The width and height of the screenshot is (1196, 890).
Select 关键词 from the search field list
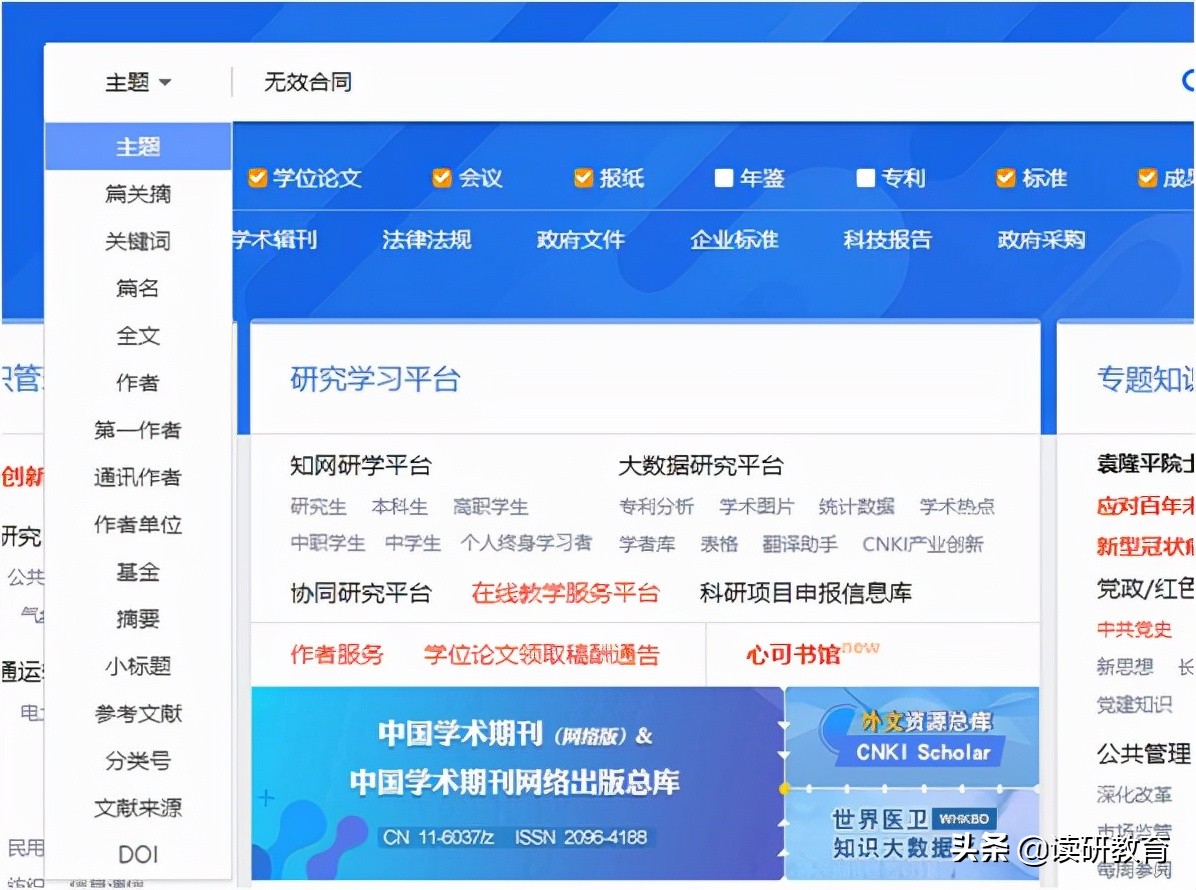coord(138,240)
